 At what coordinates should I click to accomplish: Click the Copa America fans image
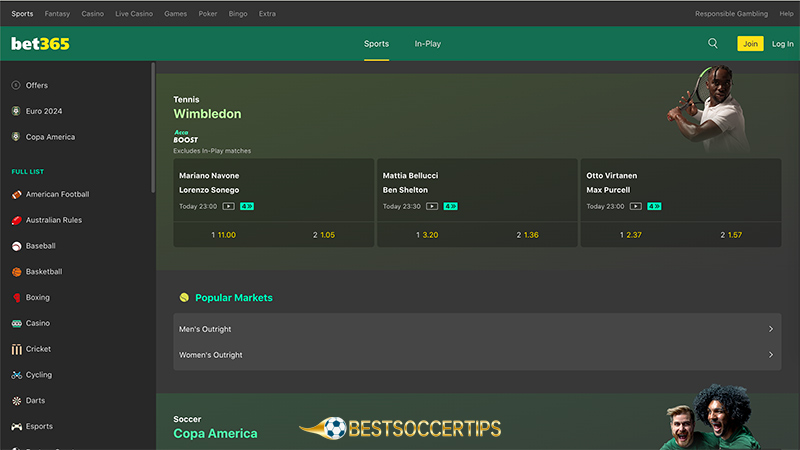(712, 417)
